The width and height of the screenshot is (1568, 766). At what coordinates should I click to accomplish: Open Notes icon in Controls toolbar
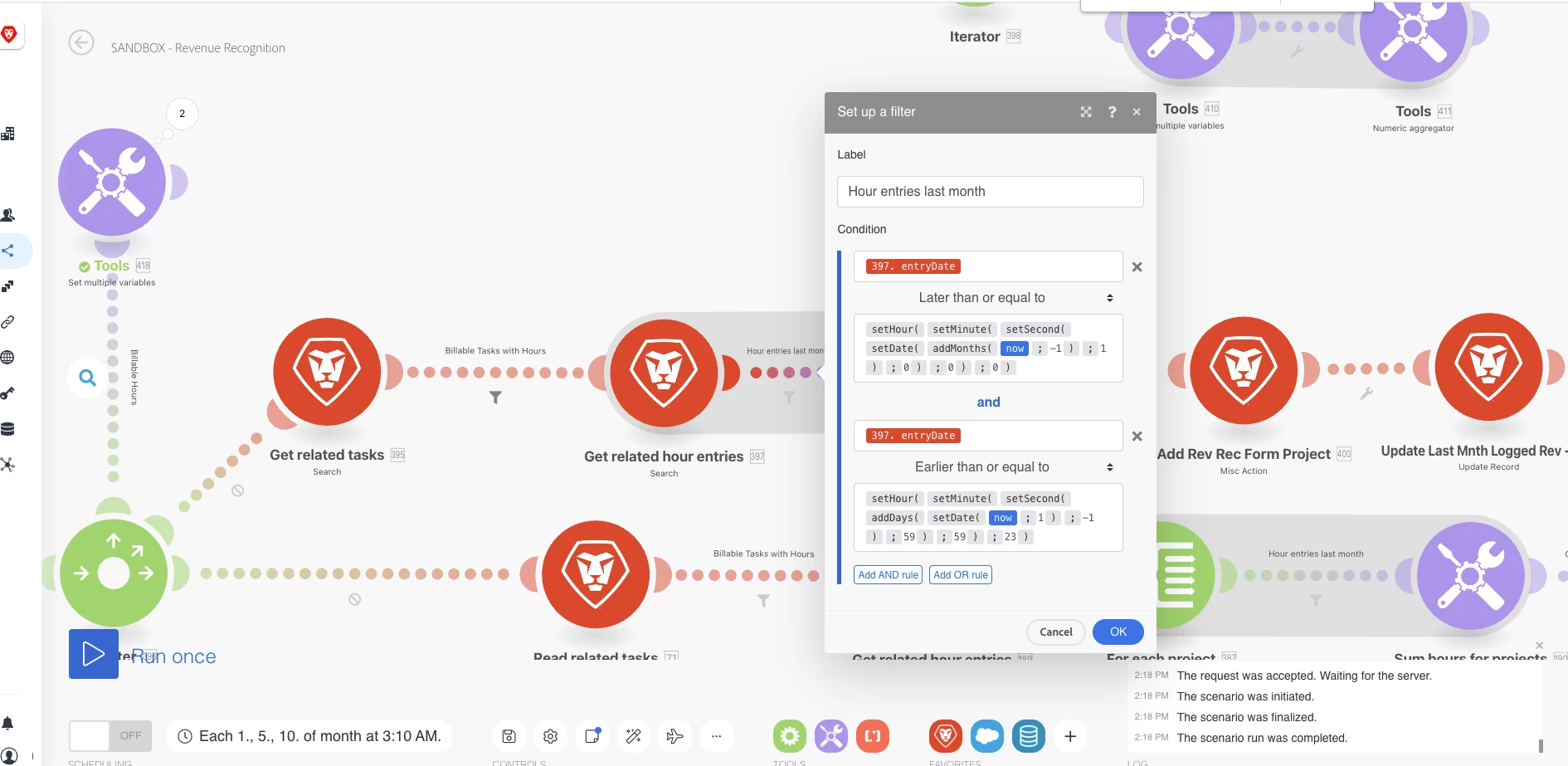click(x=592, y=736)
